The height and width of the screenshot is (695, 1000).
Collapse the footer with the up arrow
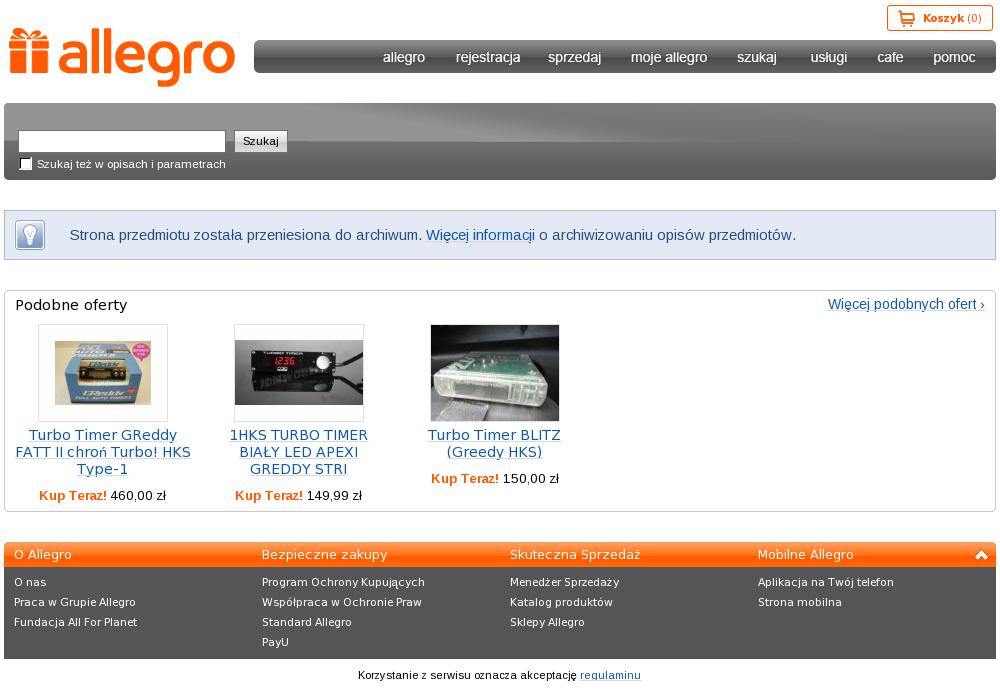pyautogui.click(x=982, y=555)
